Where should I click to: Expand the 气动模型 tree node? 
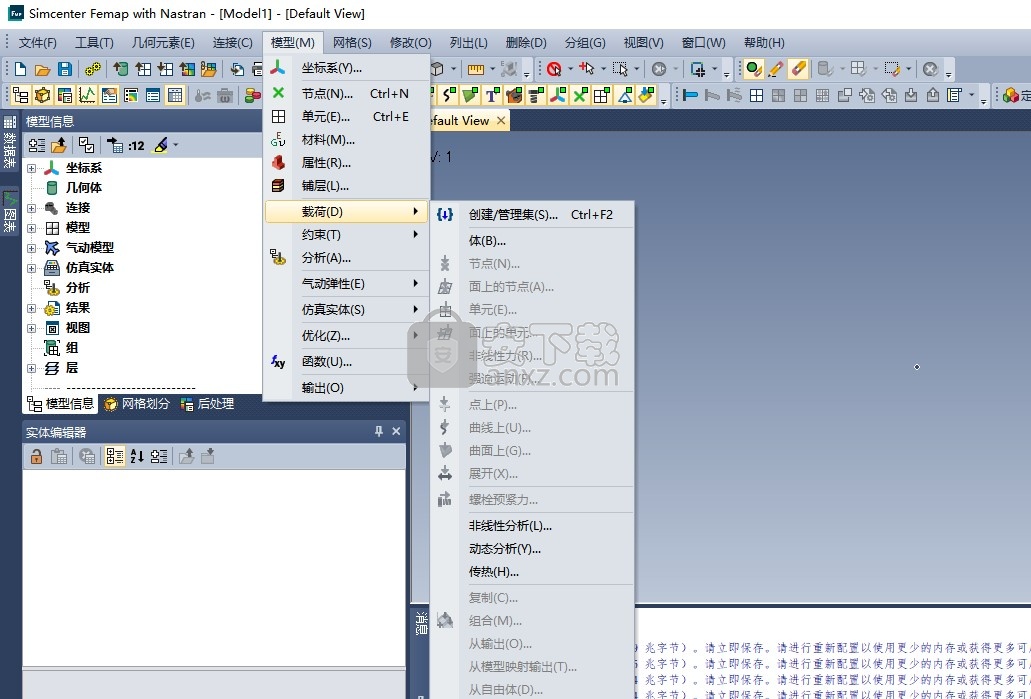tap(31, 248)
